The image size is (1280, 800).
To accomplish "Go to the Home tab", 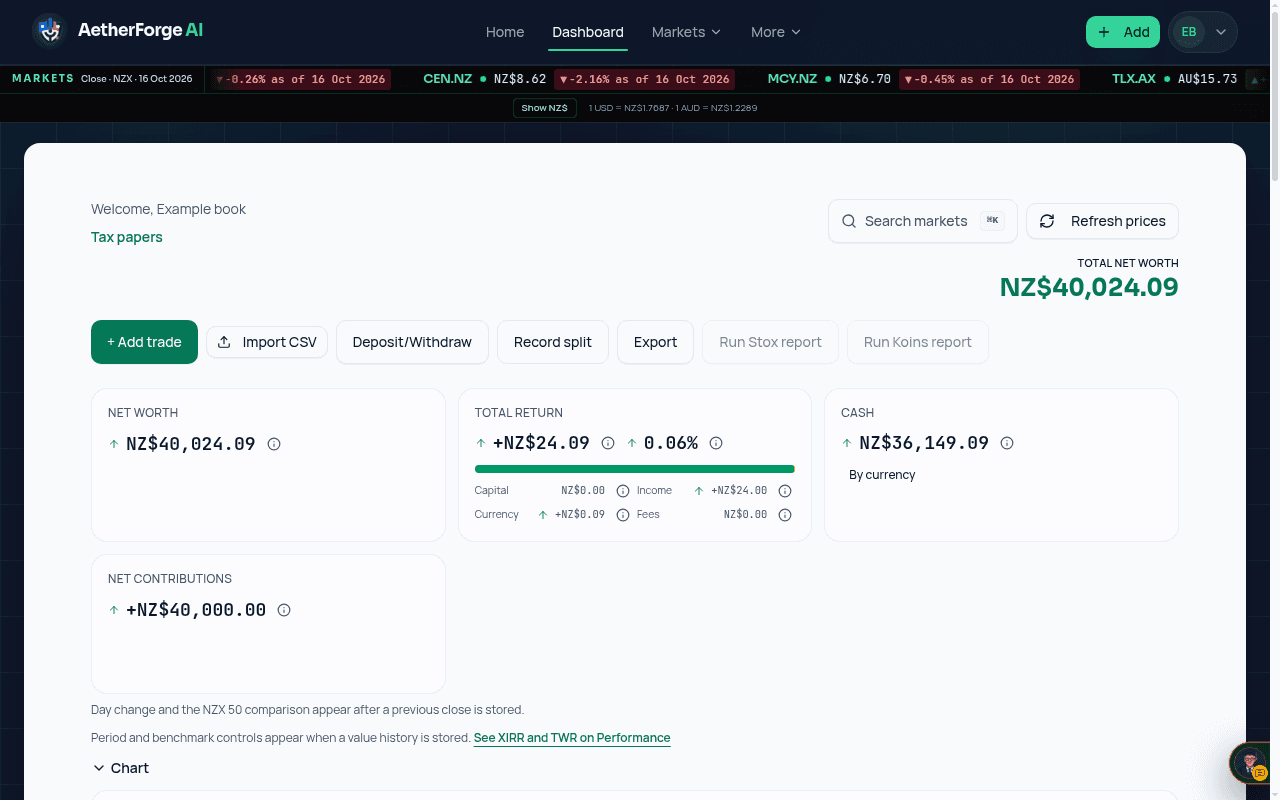I will (505, 32).
